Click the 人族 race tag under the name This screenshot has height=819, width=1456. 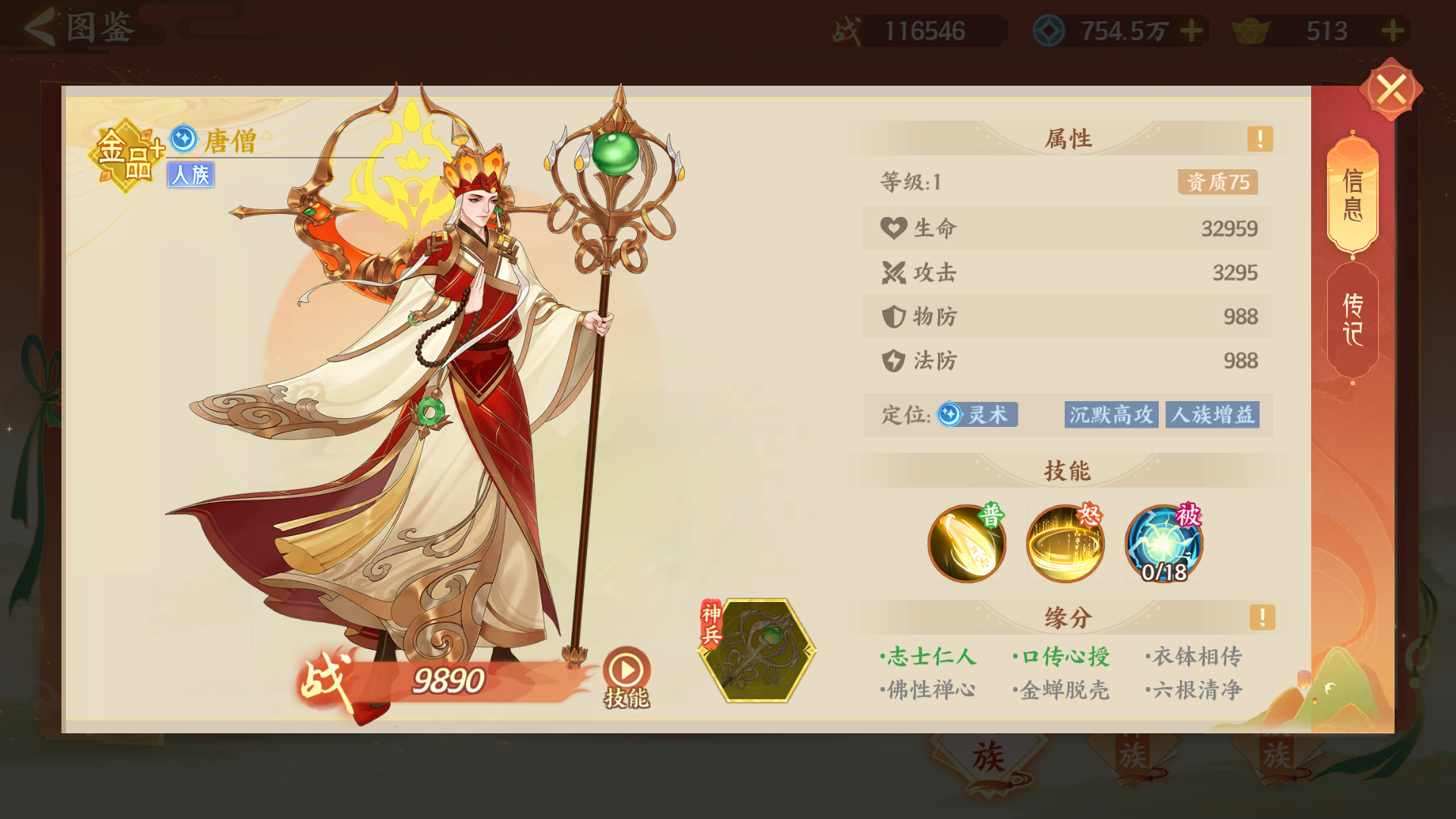190,175
